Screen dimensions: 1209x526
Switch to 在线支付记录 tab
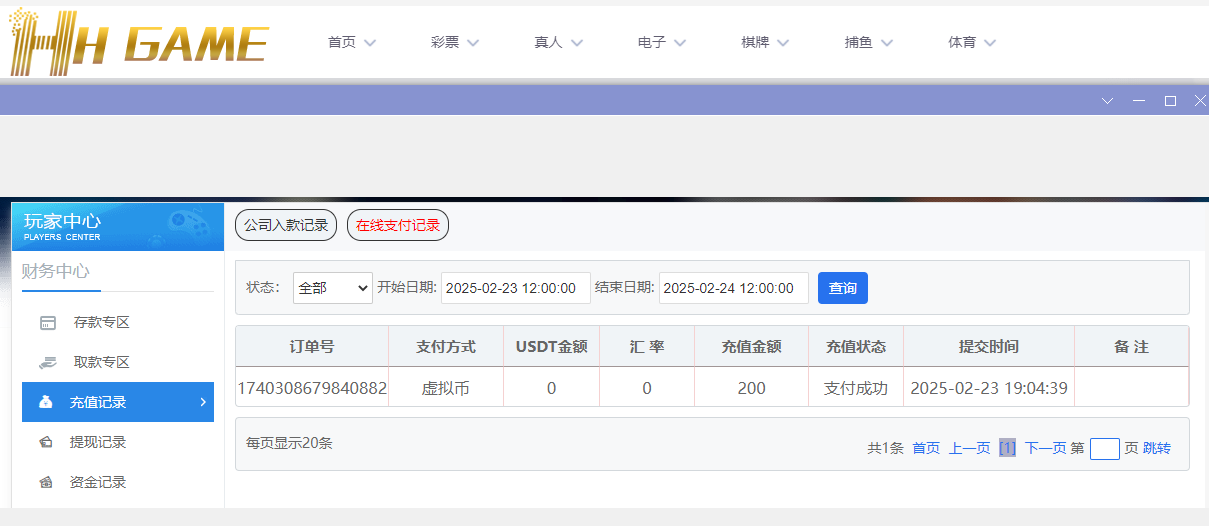[398, 225]
